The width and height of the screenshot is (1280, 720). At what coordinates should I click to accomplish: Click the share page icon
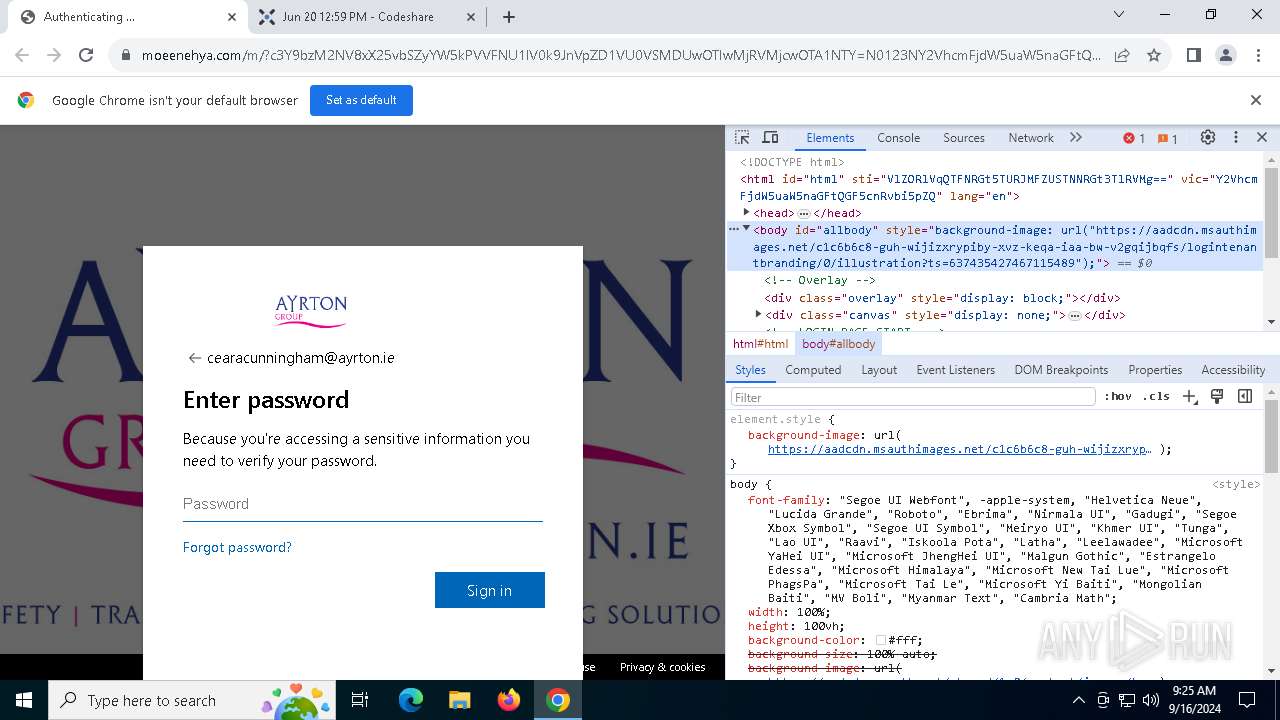coord(1122,56)
